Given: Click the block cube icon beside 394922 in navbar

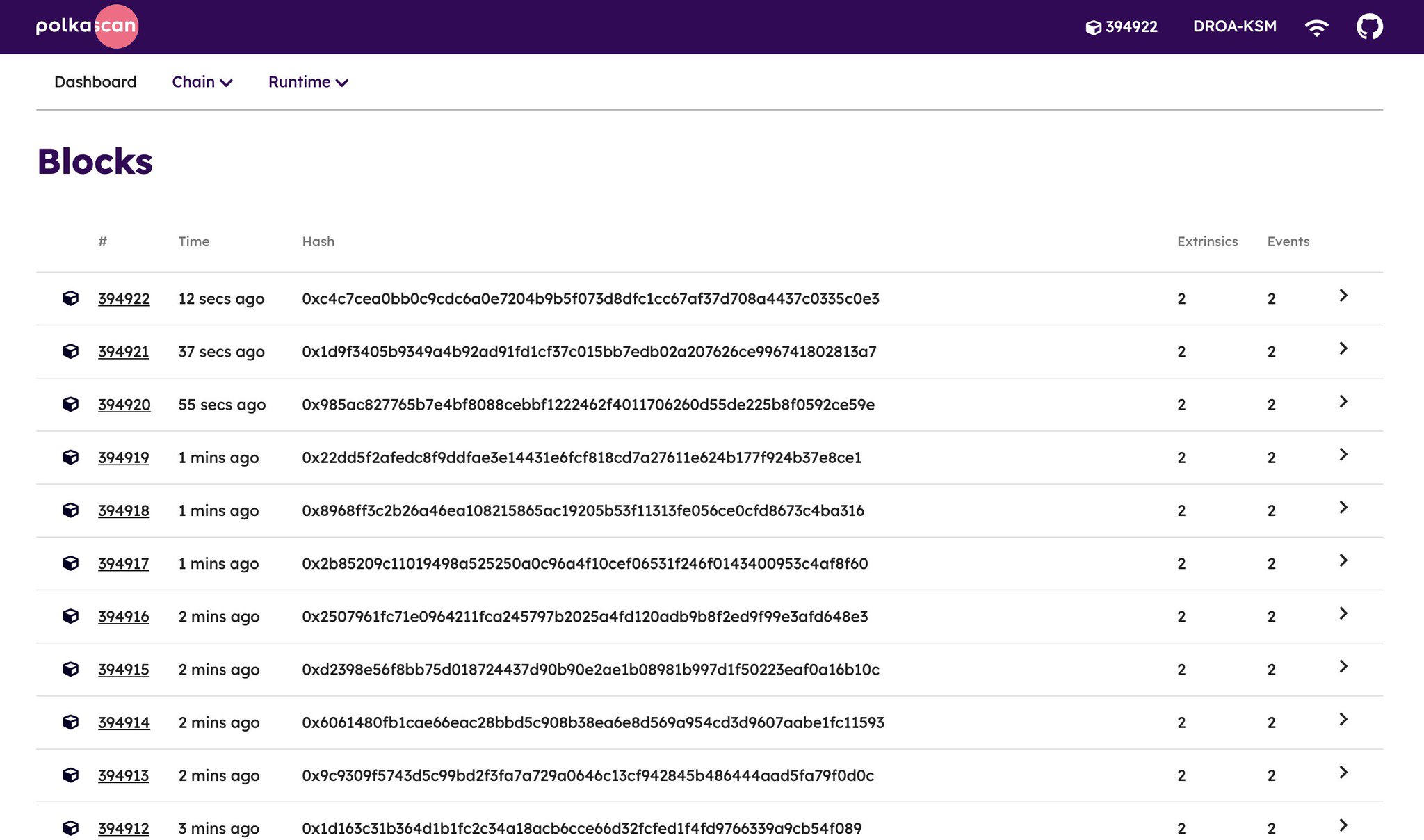Looking at the screenshot, I should click(x=1094, y=26).
